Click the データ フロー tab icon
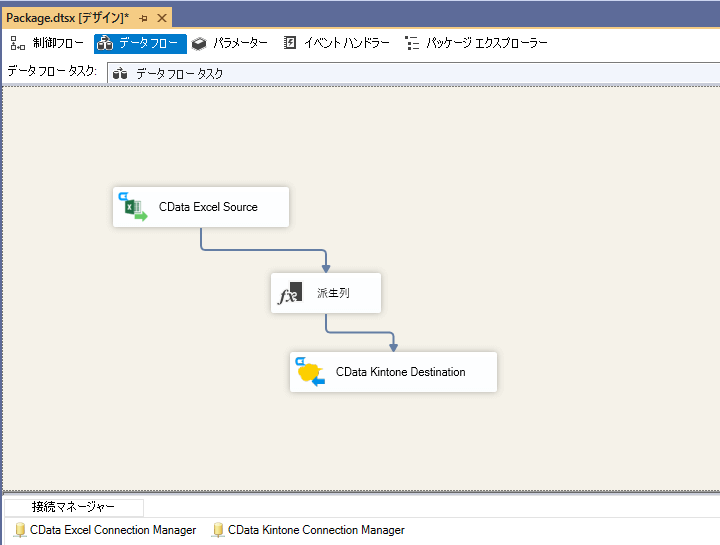 click(105, 44)
